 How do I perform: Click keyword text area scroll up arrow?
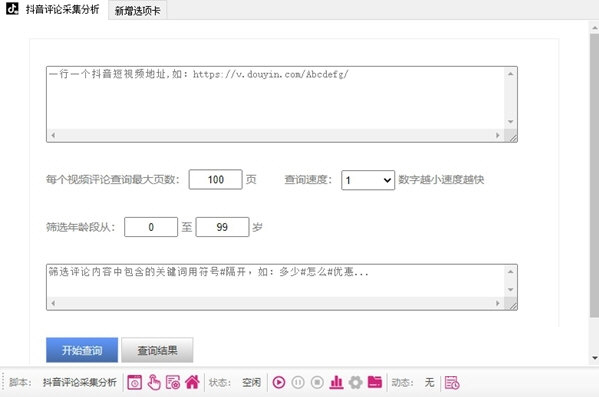511,271
